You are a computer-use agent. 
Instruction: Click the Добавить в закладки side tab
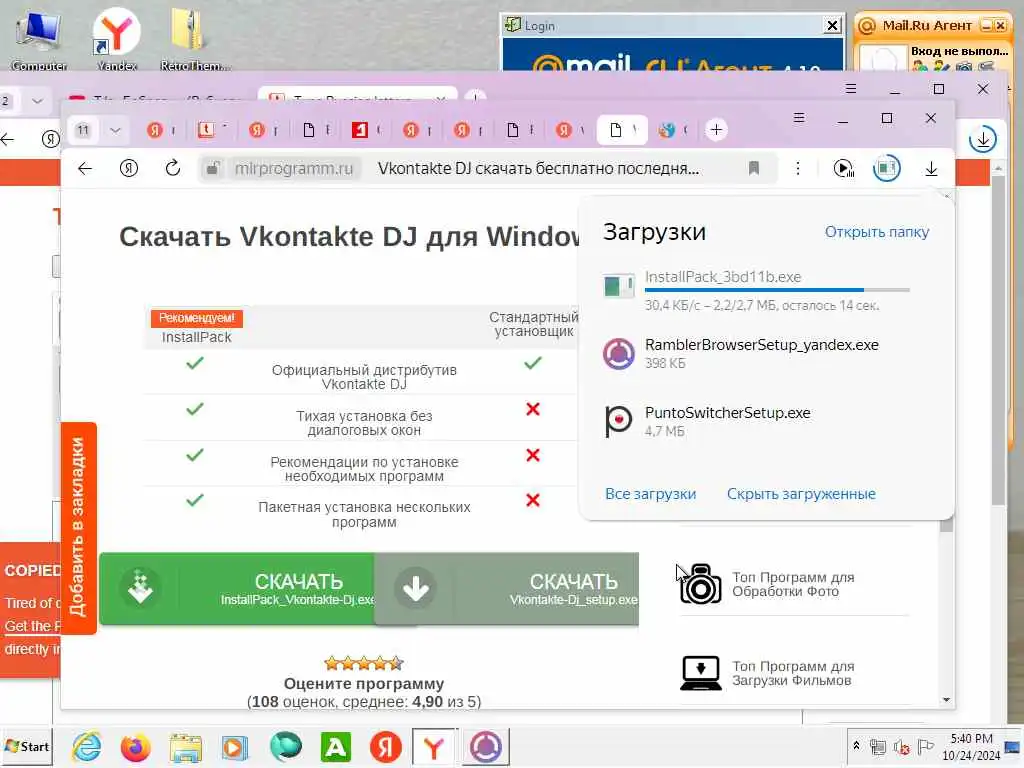(x=78, y=528)
